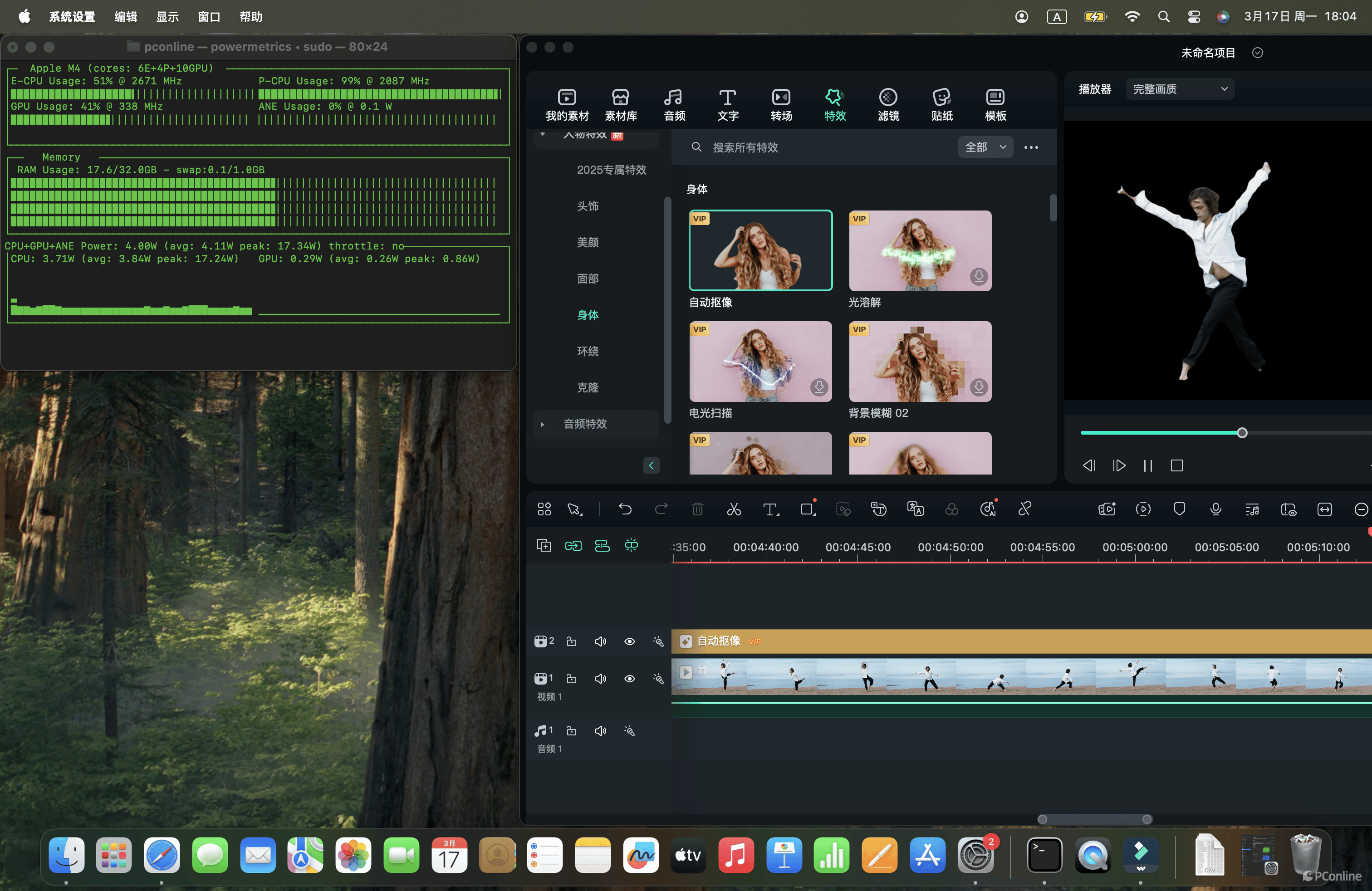Pause playback in the player
This screenshot has height=891, width=1372.
tap(1147, 465)
